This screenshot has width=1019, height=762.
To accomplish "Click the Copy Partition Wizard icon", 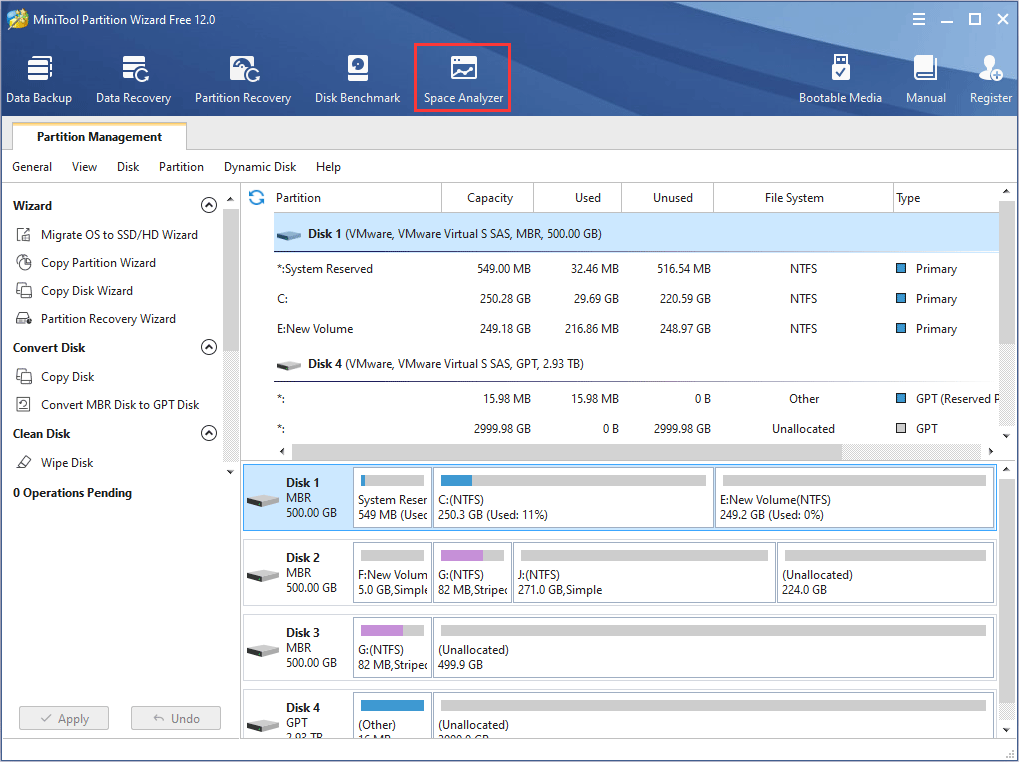I will coord(24,262).
